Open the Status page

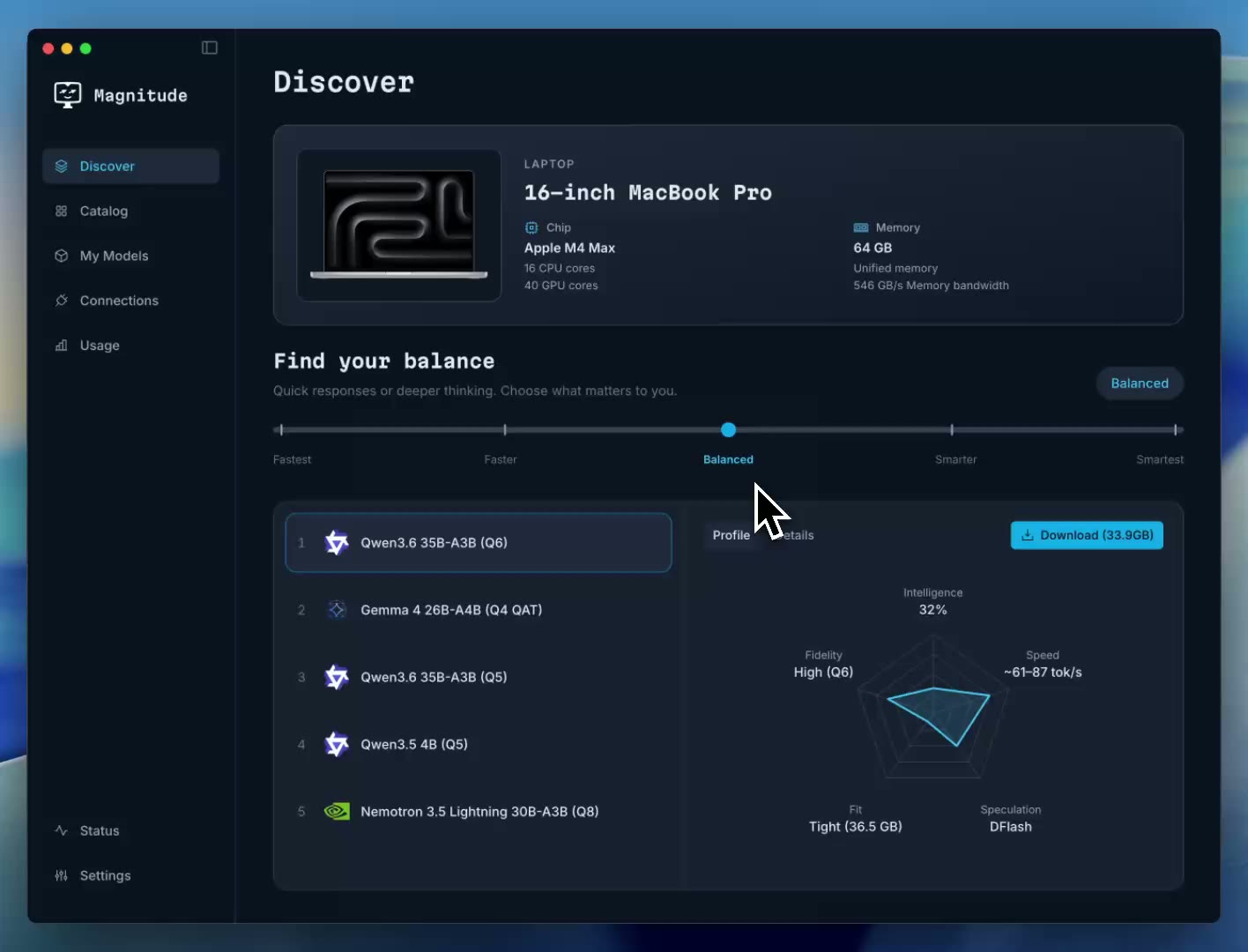(130, 830)
